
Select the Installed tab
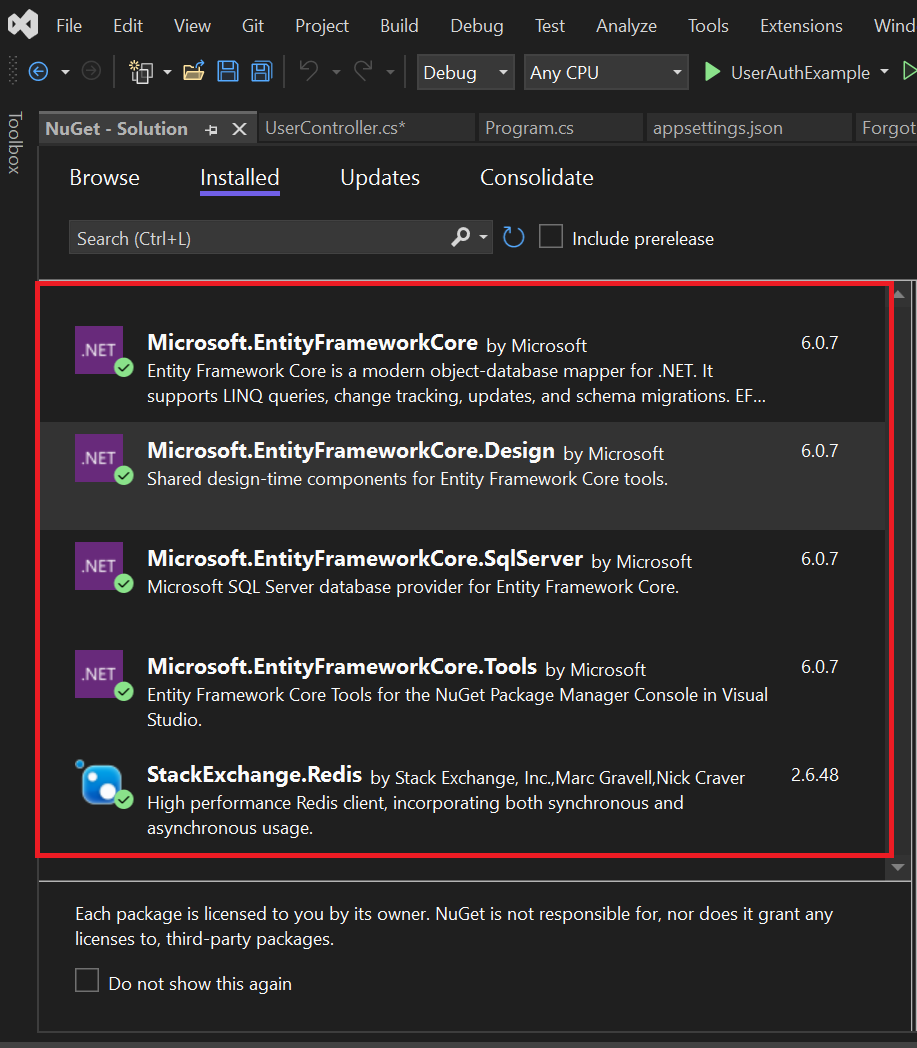239,178
